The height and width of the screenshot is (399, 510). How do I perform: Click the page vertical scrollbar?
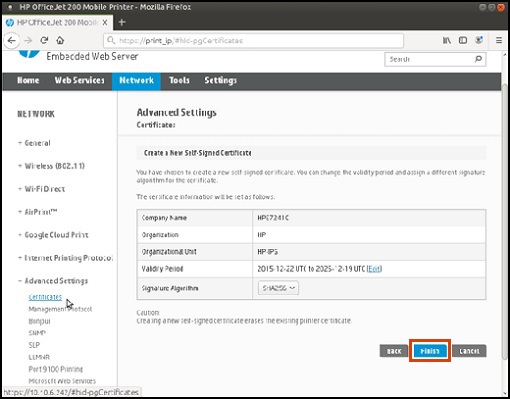pos(505,220)
